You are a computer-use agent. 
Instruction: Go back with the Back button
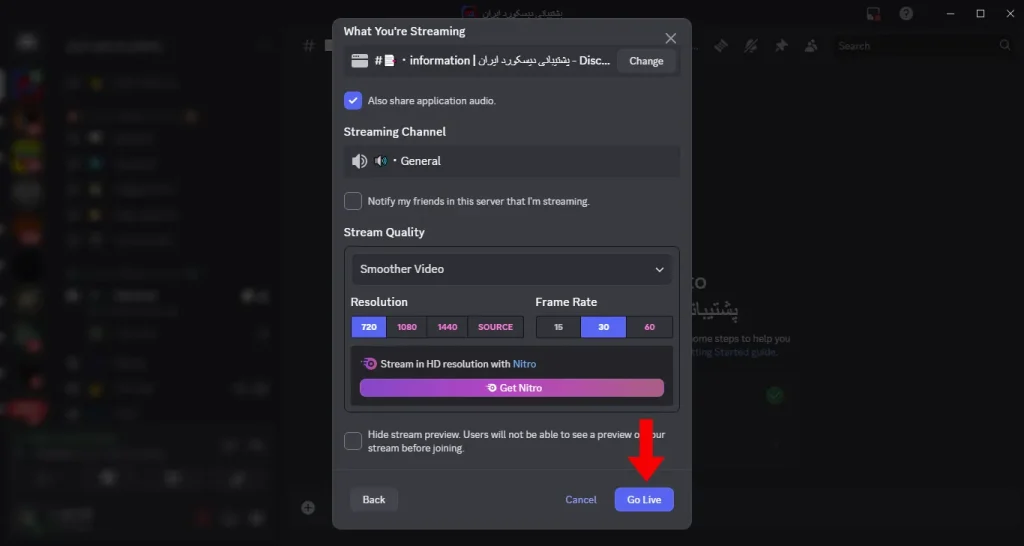pos(374,500)
